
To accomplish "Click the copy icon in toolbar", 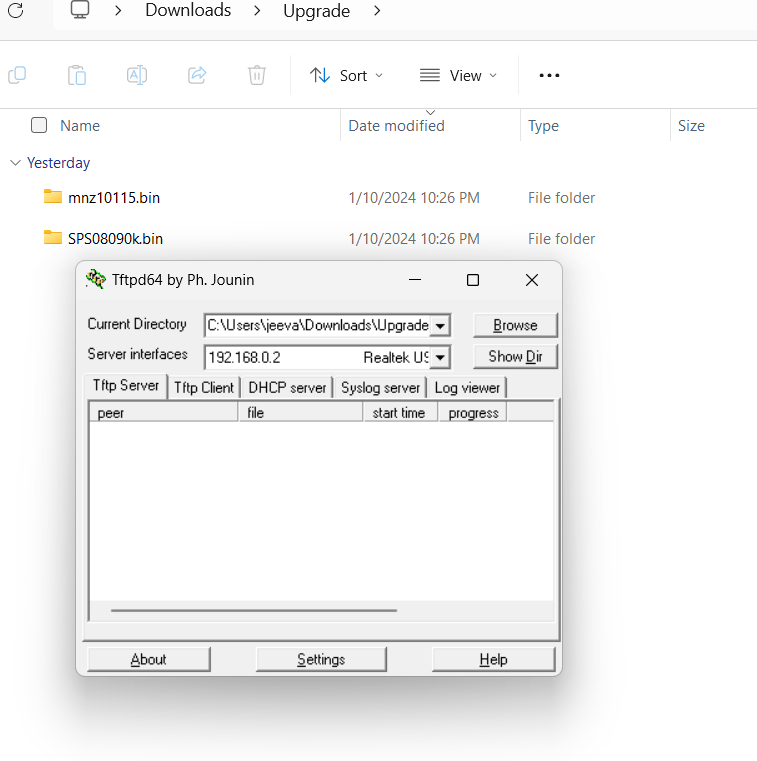I will [x=17, y=75].
